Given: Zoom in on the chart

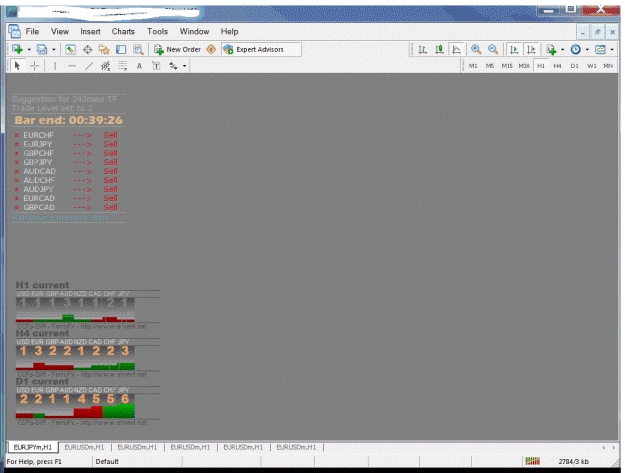Looking at the screenshot, I should [476, 49].
